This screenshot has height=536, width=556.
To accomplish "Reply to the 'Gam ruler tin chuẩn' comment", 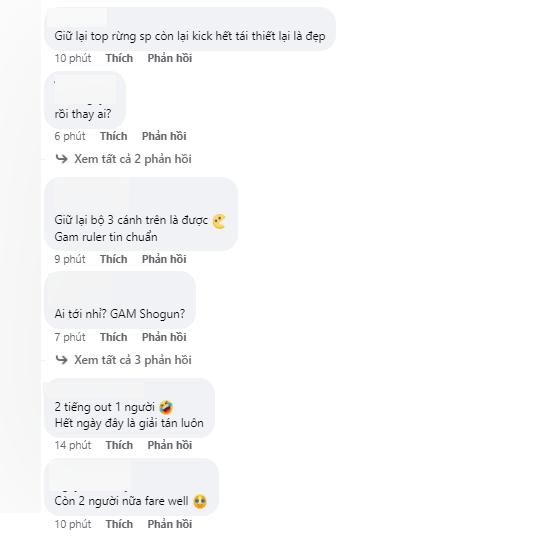I will coord(164,259).
